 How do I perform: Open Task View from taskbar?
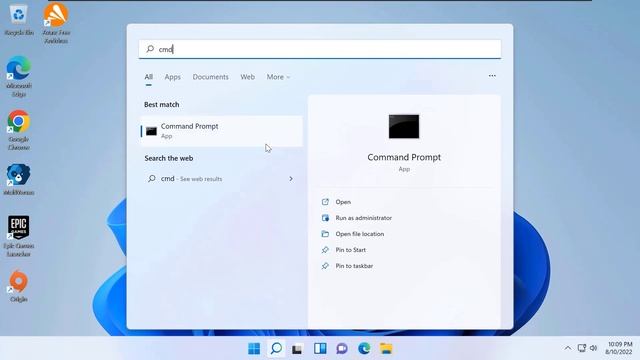pos(297,349)
